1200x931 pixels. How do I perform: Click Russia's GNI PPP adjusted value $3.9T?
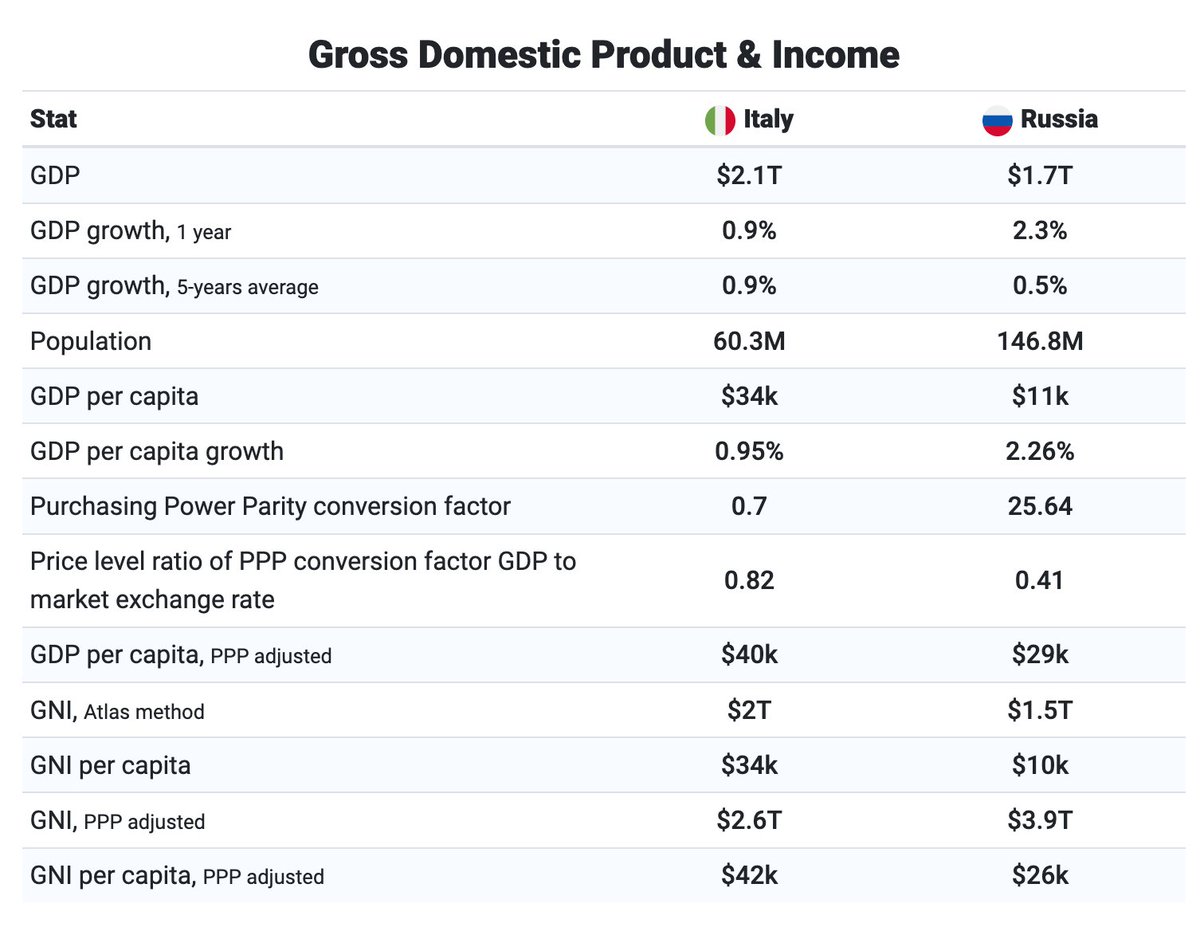(x=1040, y=821)
